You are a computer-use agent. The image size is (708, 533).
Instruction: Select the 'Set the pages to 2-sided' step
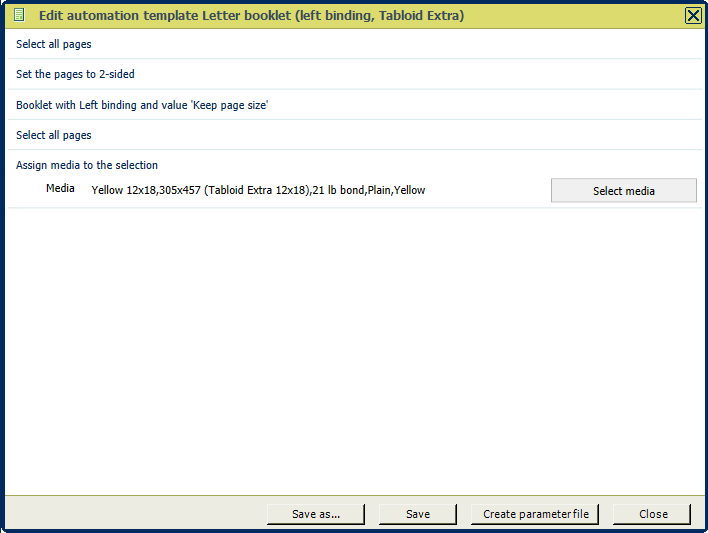354,74
